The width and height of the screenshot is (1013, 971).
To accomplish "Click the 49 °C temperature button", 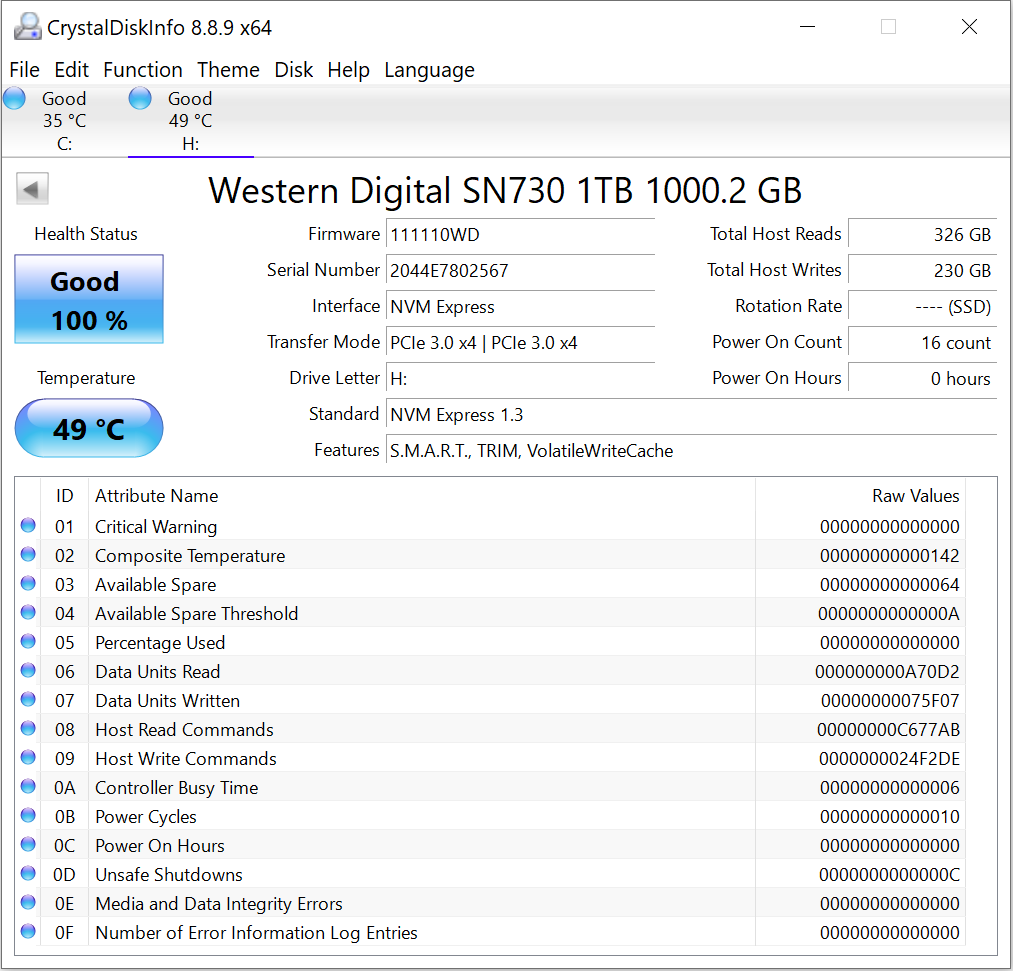I will click(x=89, y=429).
